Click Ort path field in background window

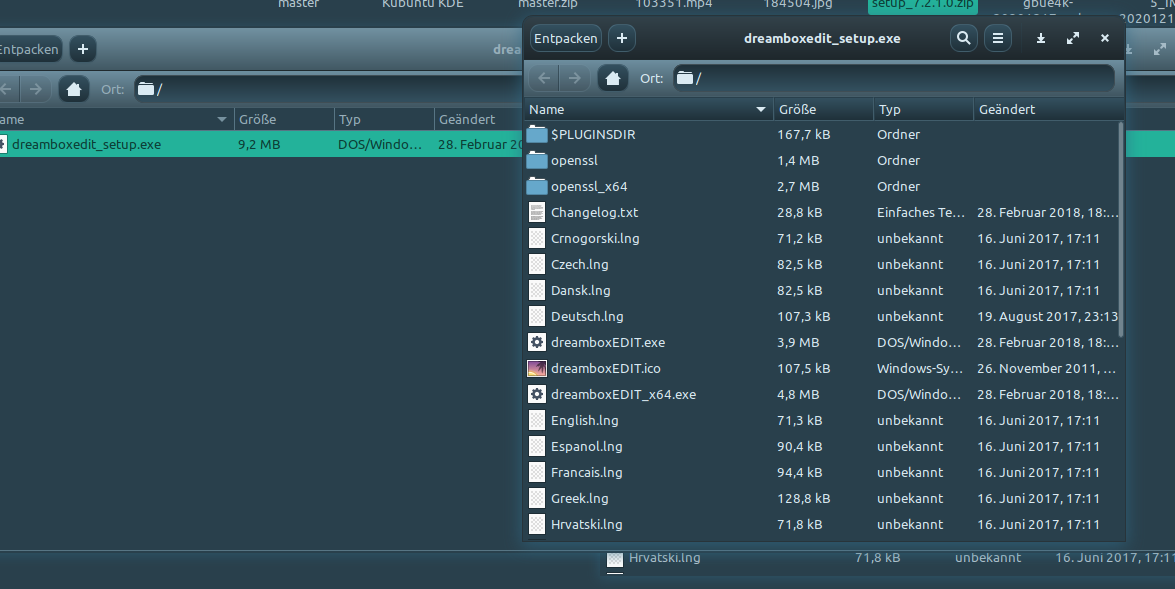click(x=328, y=89)
